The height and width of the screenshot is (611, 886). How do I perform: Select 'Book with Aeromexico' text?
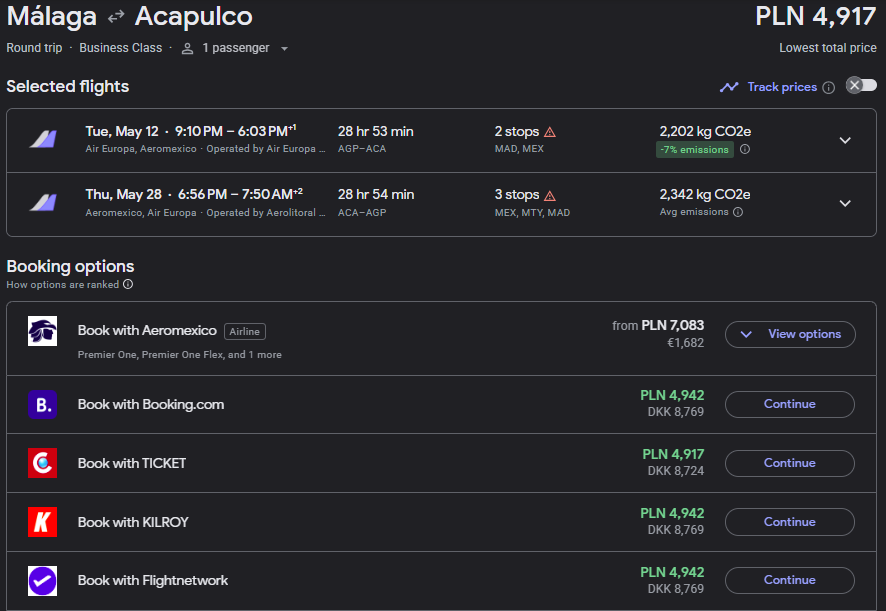147,331
